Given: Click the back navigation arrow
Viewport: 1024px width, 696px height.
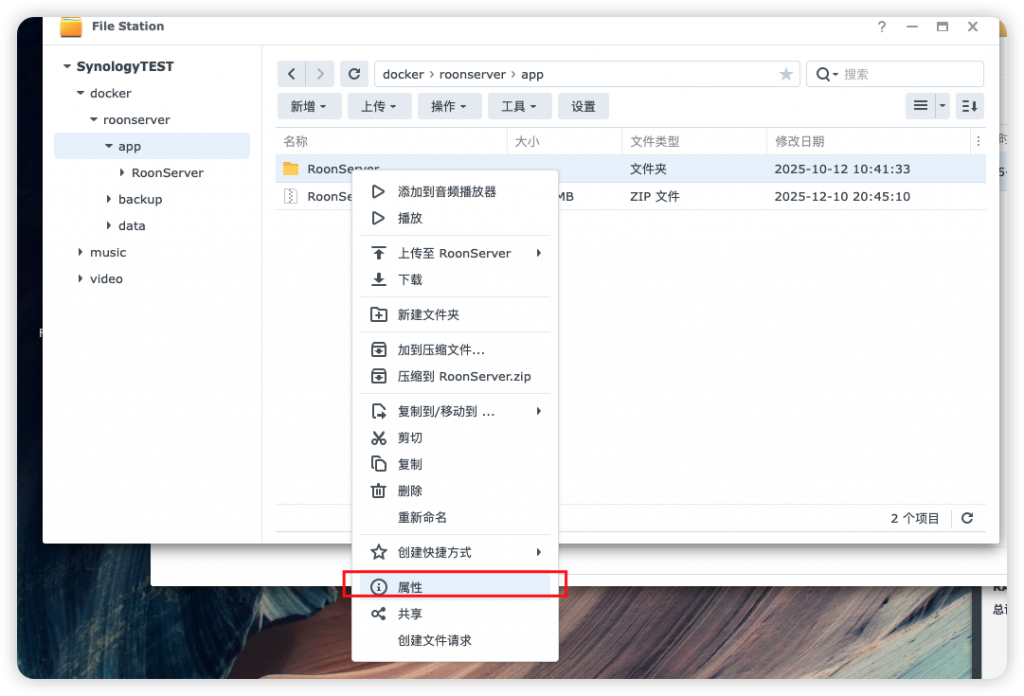Looking at the screenshot, I should click(x=291, y=74).
